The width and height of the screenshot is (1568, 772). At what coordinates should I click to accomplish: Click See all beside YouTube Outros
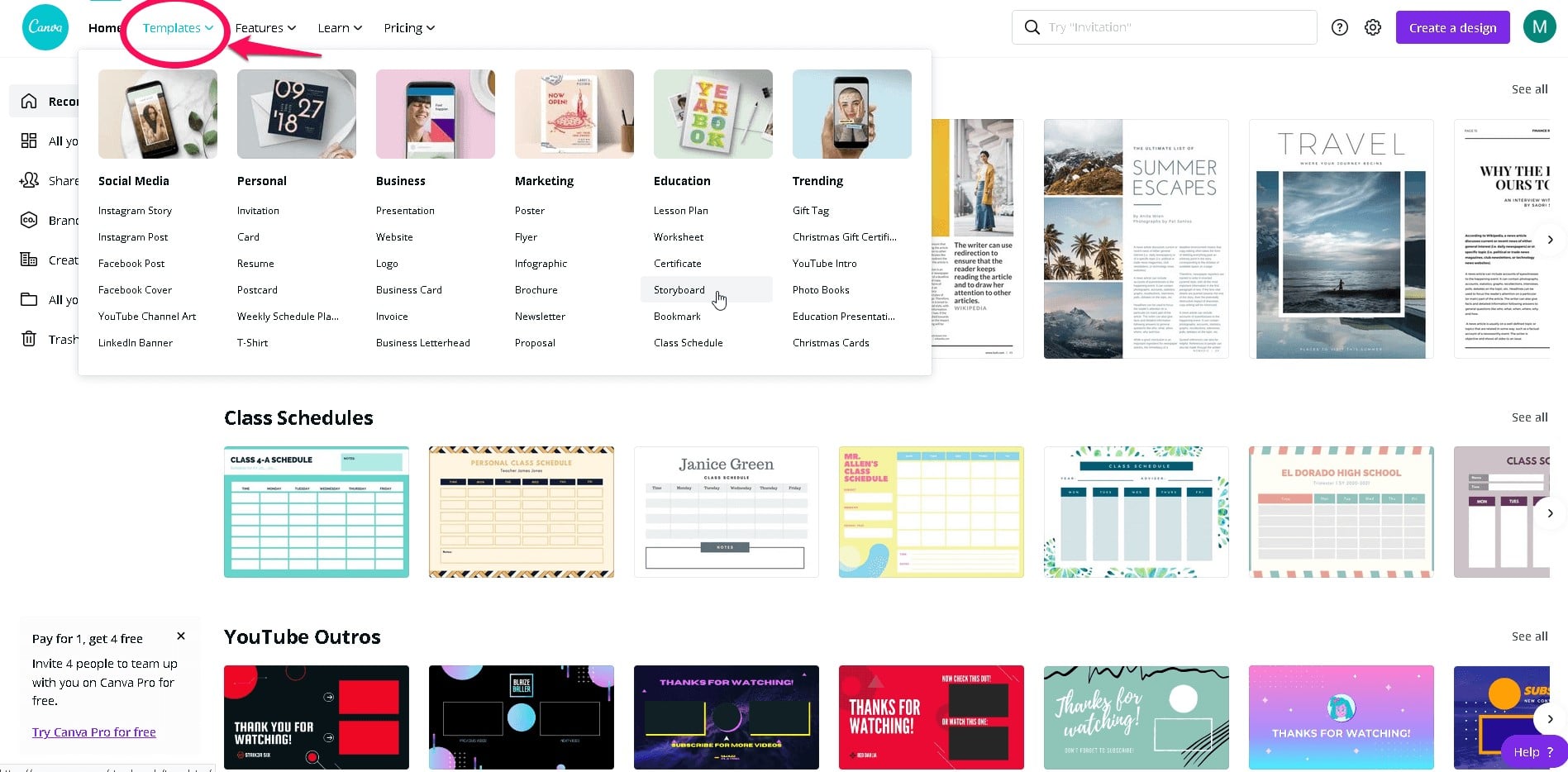tap(1529, 636)
